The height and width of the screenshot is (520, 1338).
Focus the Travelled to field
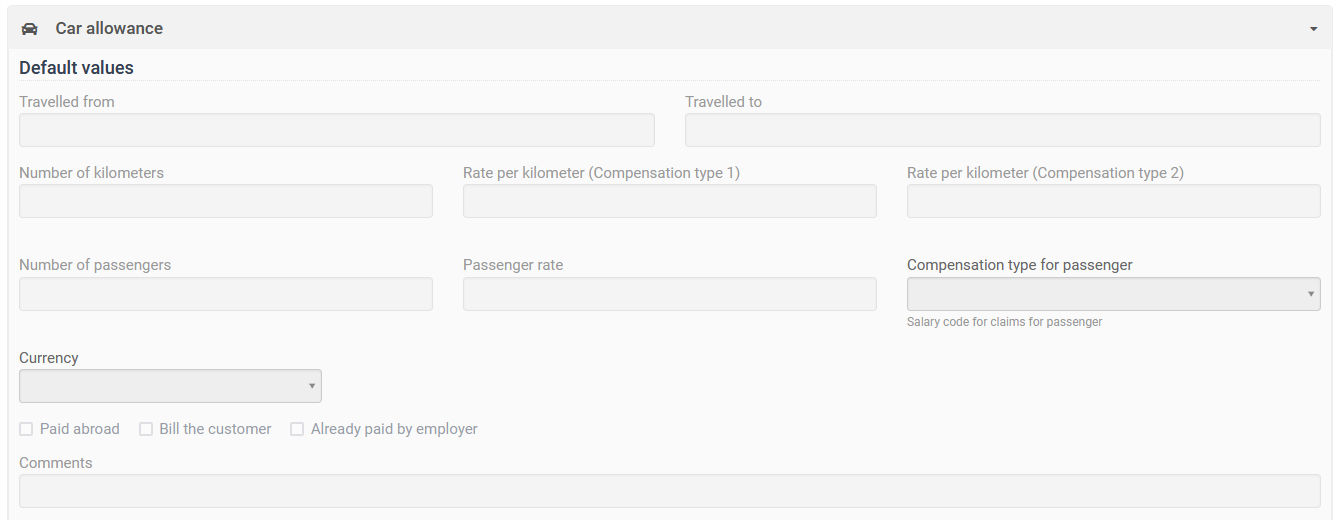pos(1002,130)
